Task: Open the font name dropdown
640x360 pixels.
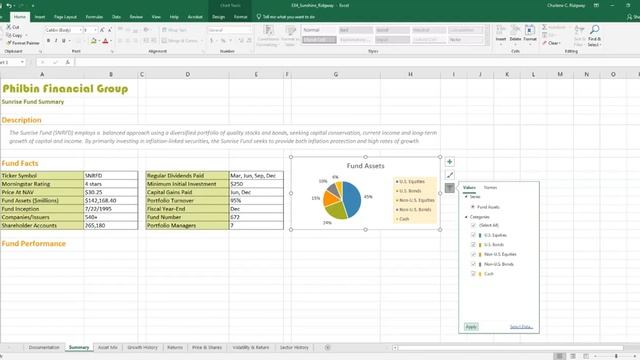Action: coord(80,30)
